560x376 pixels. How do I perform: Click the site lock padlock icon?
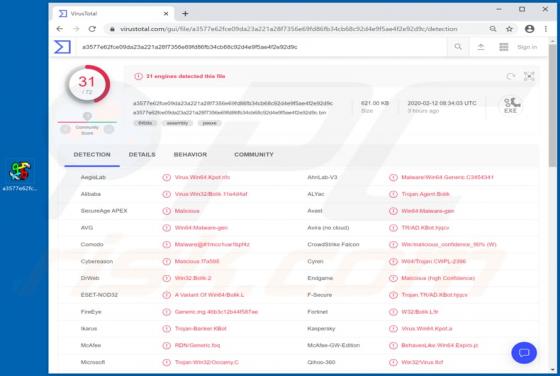[112, 29]
